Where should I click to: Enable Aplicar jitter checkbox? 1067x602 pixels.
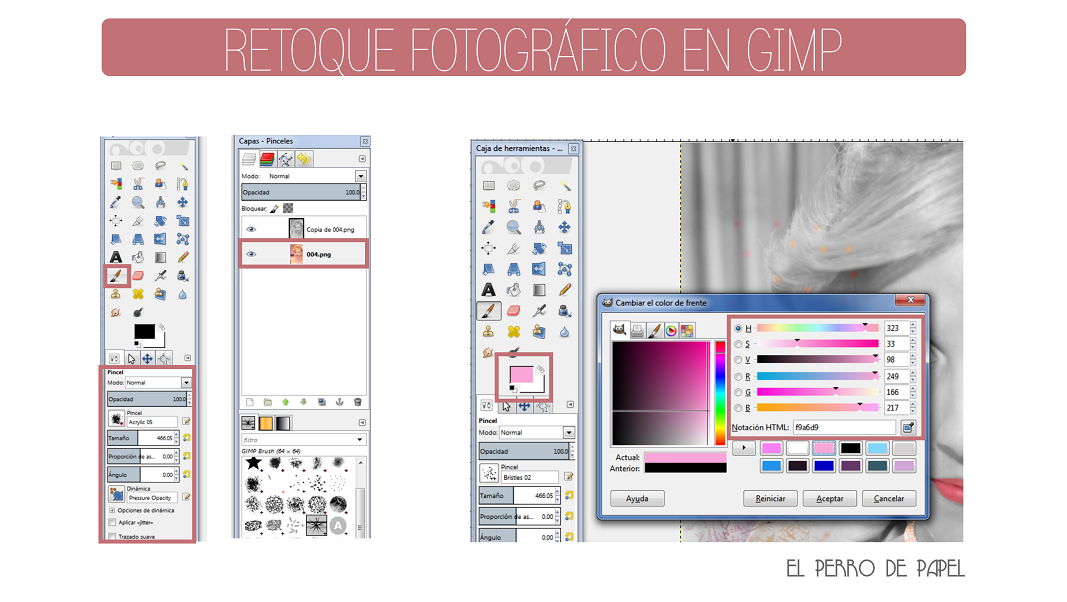pyautogui.click(x=112, y=522)
